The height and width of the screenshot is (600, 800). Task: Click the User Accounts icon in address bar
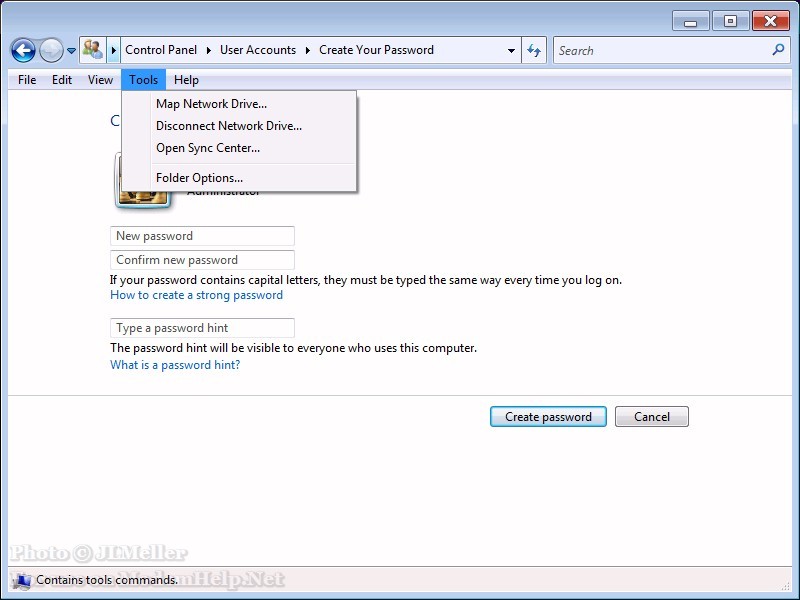pos(93,49)
